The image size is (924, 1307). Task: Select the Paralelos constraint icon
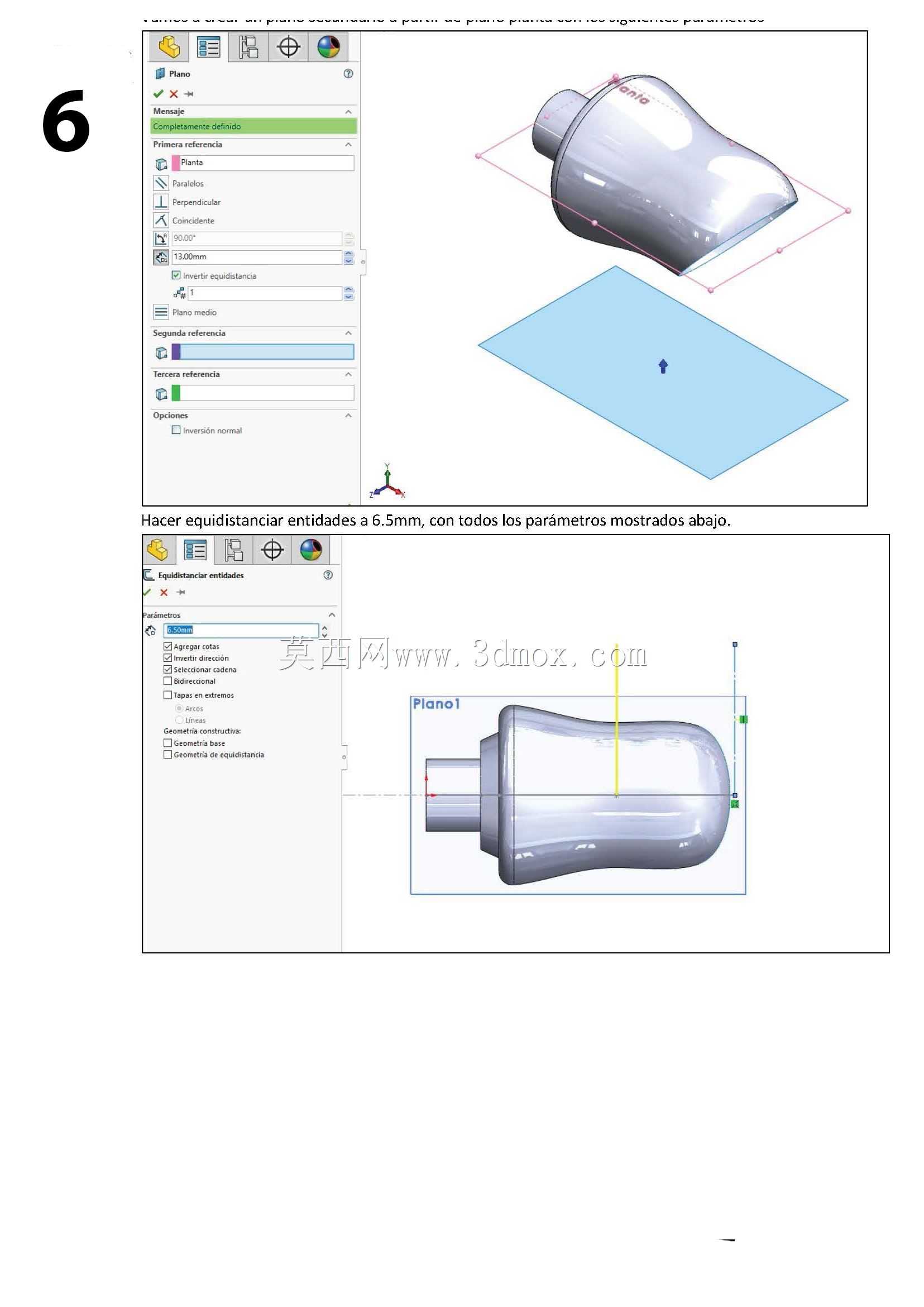(x=161, y=183)
